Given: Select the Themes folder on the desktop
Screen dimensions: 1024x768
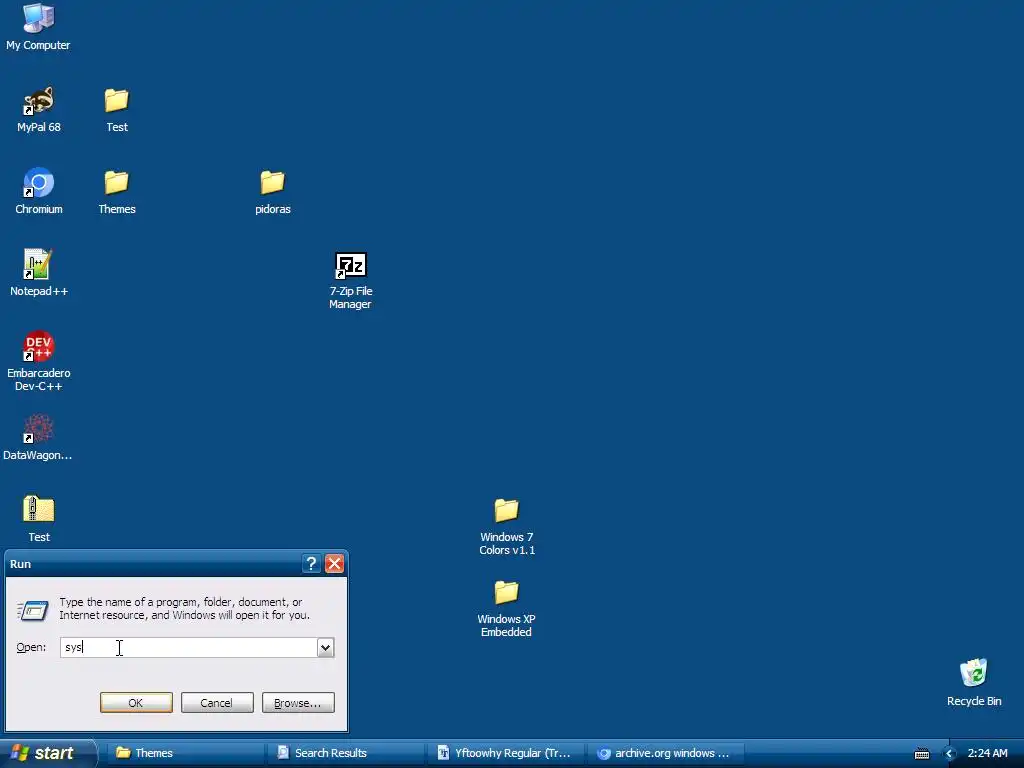Looking at the screenshot, I should (x=117, y=183).
